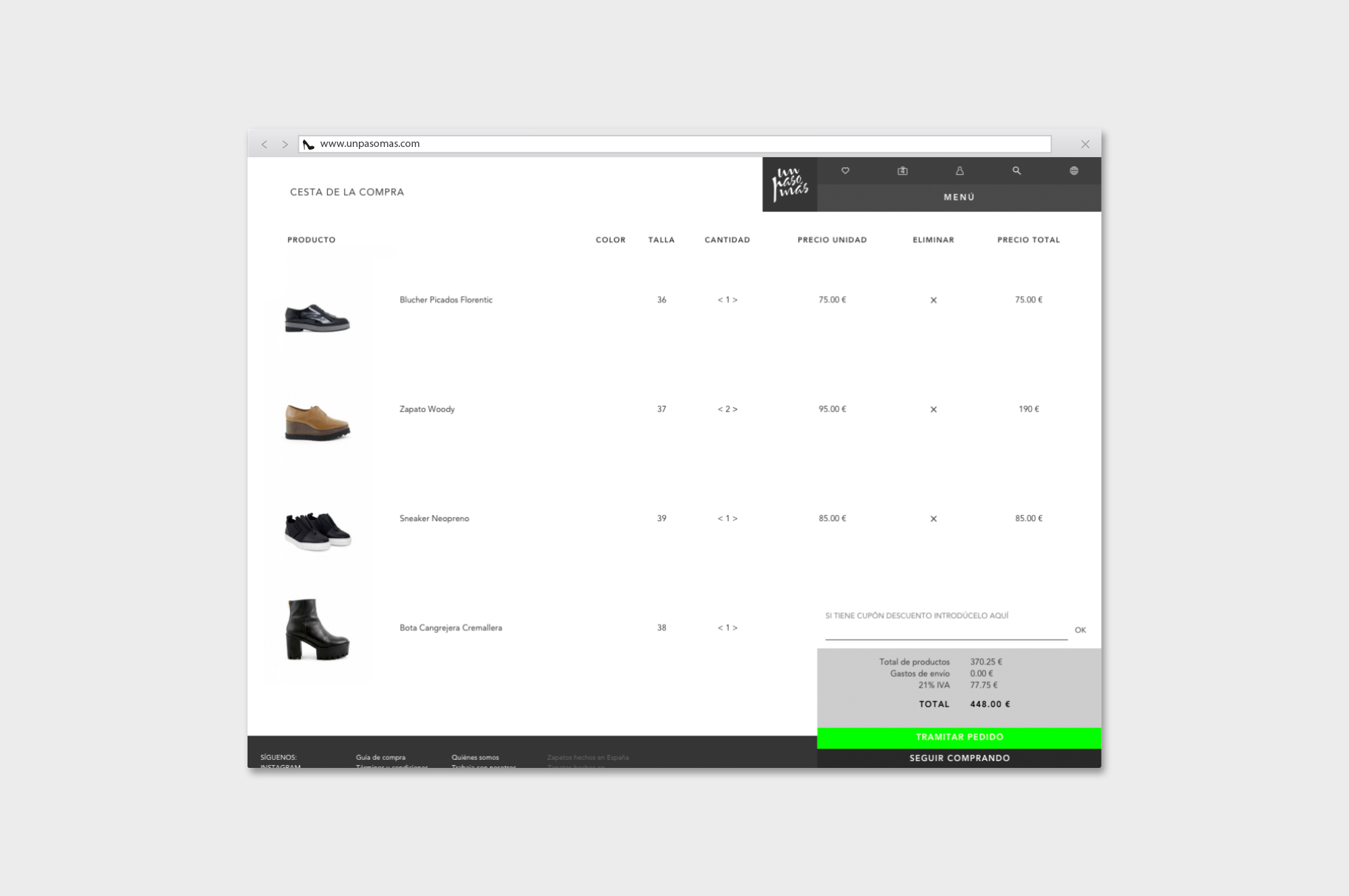Go back with browser back arrow
Viewport: 1349px width, 896px height.
click(264, 144)
